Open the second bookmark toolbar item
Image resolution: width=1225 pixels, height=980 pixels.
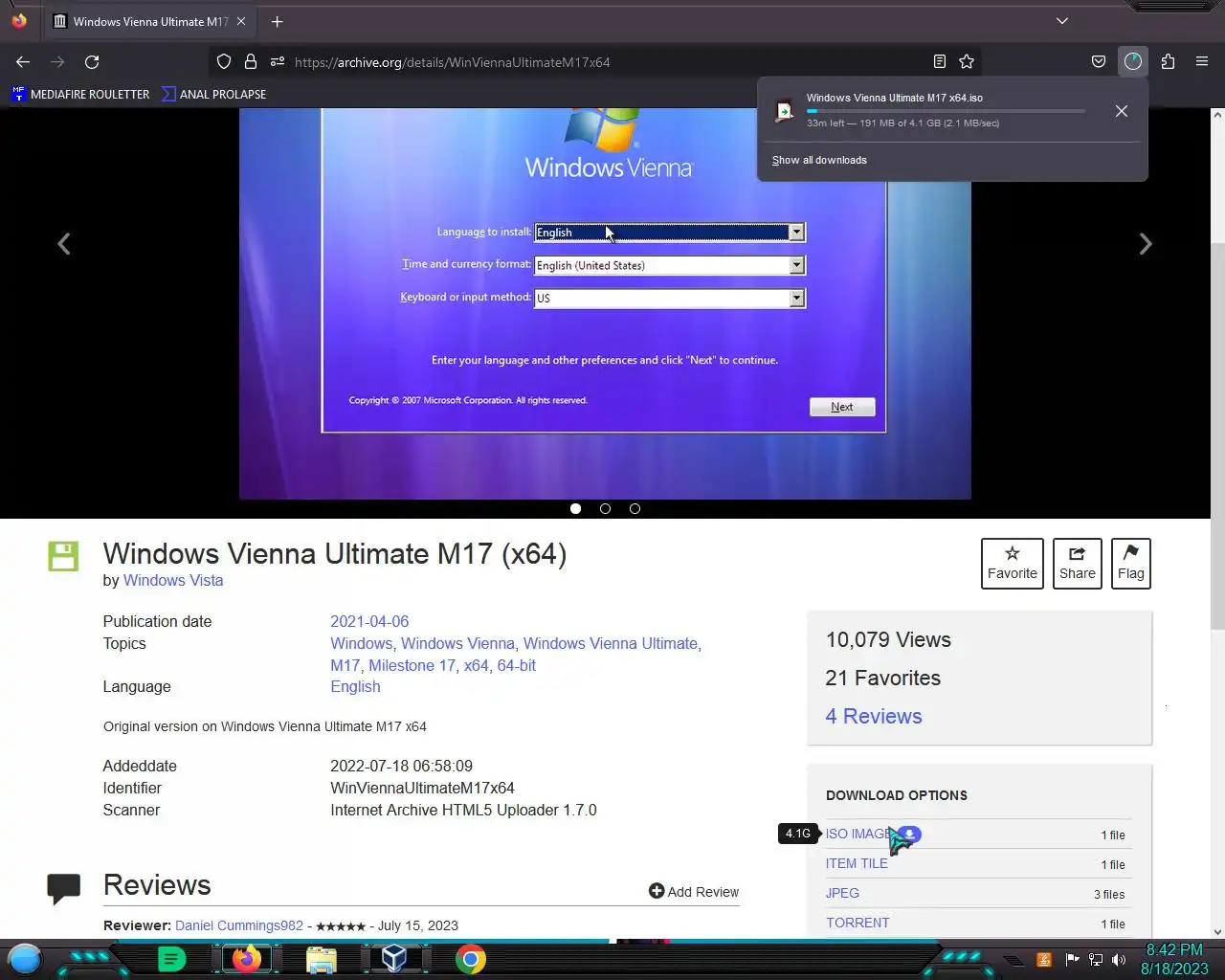coord(213,94)
